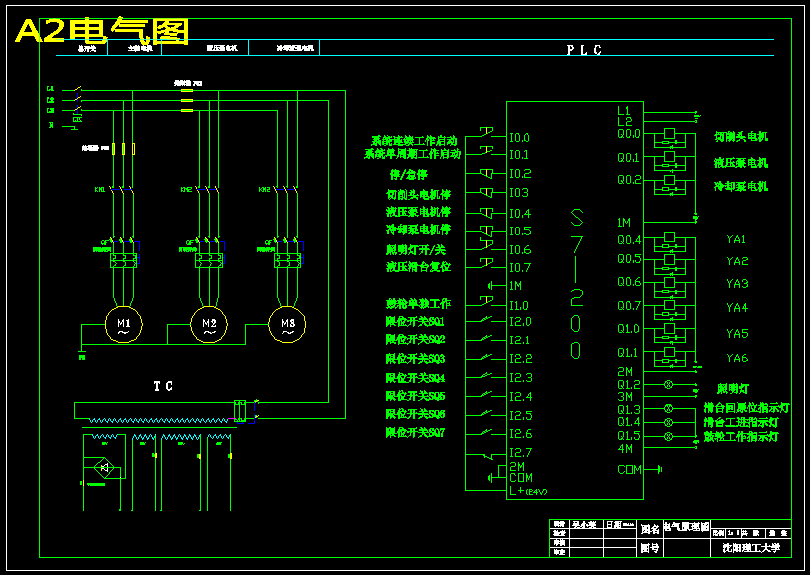Select the Q1.3 indicator lamp symbol
The width and height of the screenshot is (810, 575).
[x=668, y=409]
